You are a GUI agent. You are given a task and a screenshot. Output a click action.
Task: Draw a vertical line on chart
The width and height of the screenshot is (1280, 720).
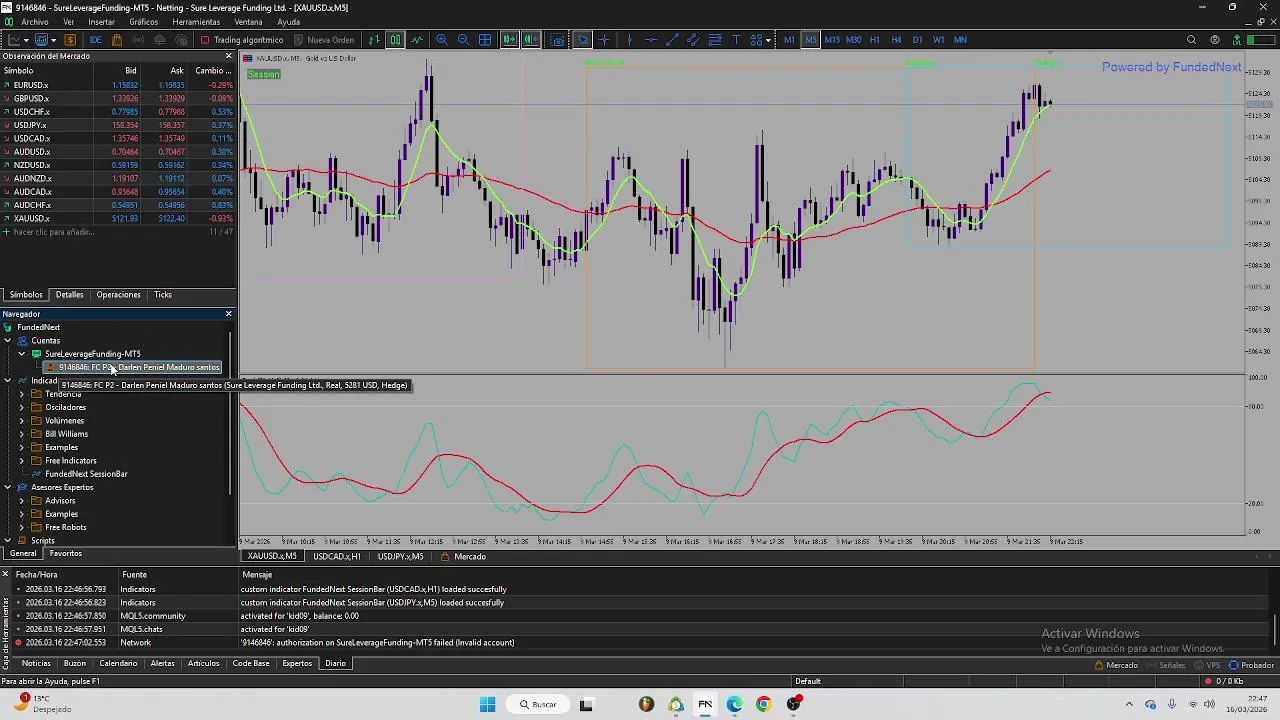click(x=629, y=40)
